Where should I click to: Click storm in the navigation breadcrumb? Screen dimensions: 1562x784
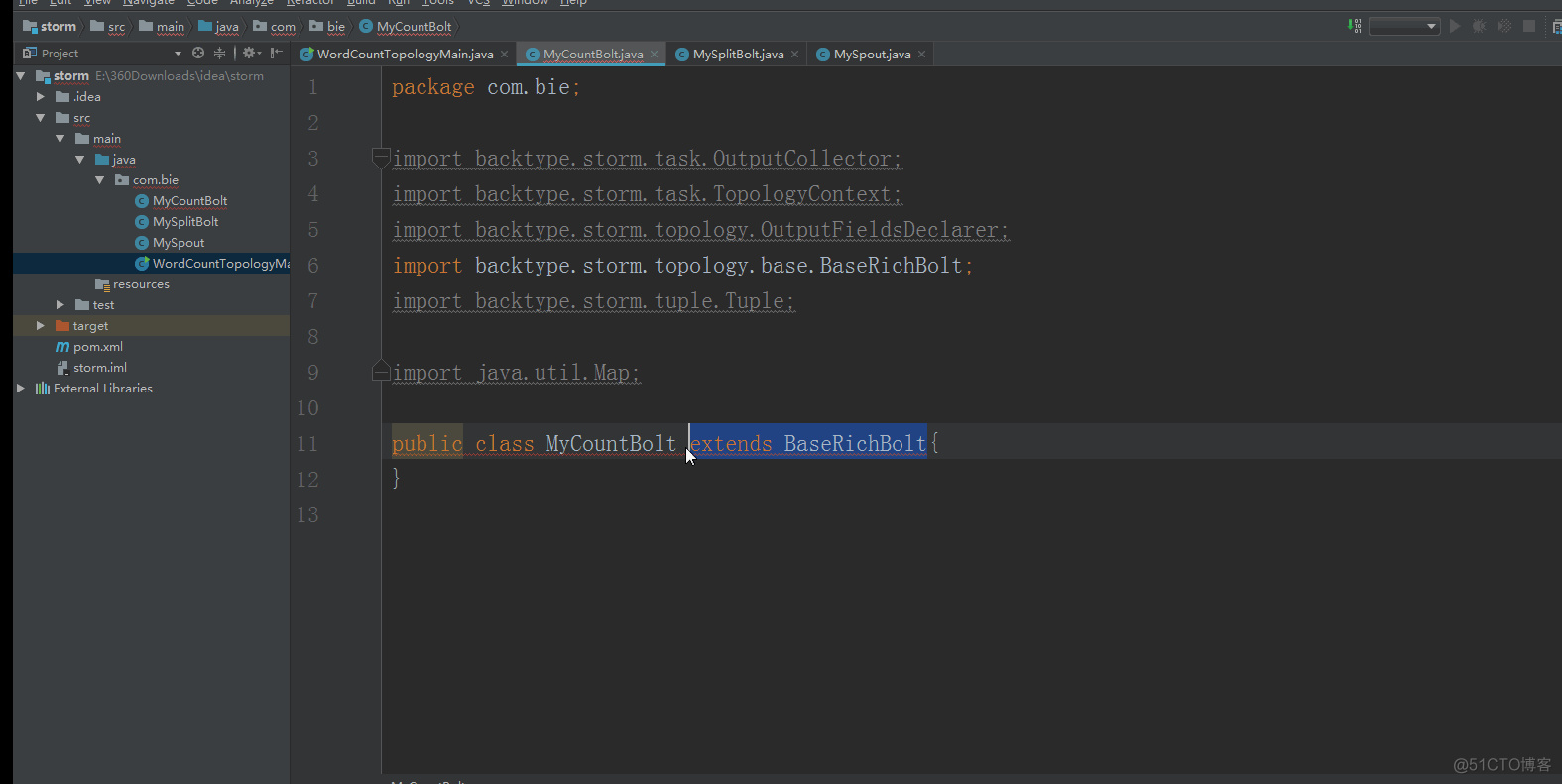pos(50,27)
